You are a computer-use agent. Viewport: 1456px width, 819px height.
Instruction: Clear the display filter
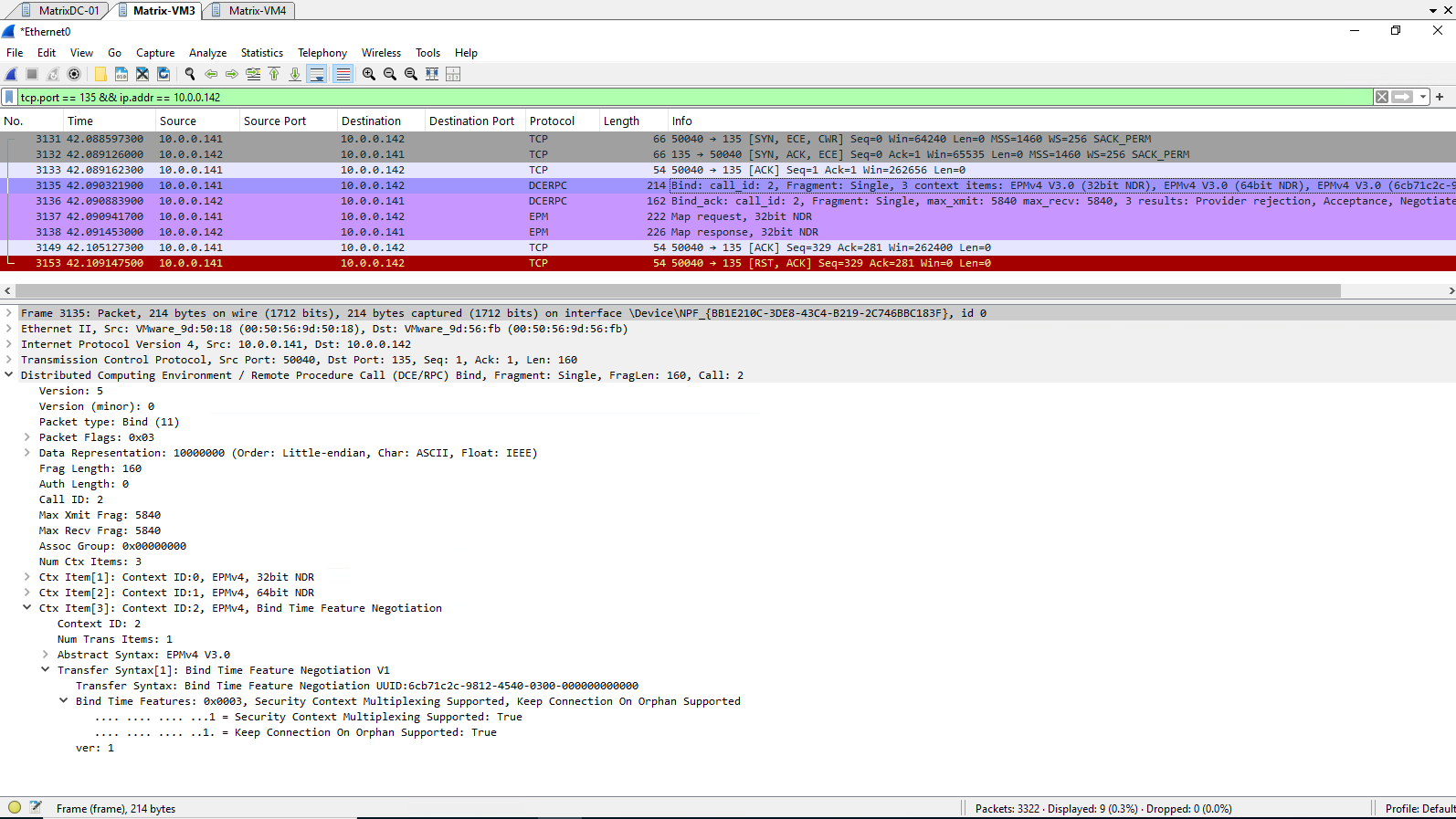tap(1382, 97)
